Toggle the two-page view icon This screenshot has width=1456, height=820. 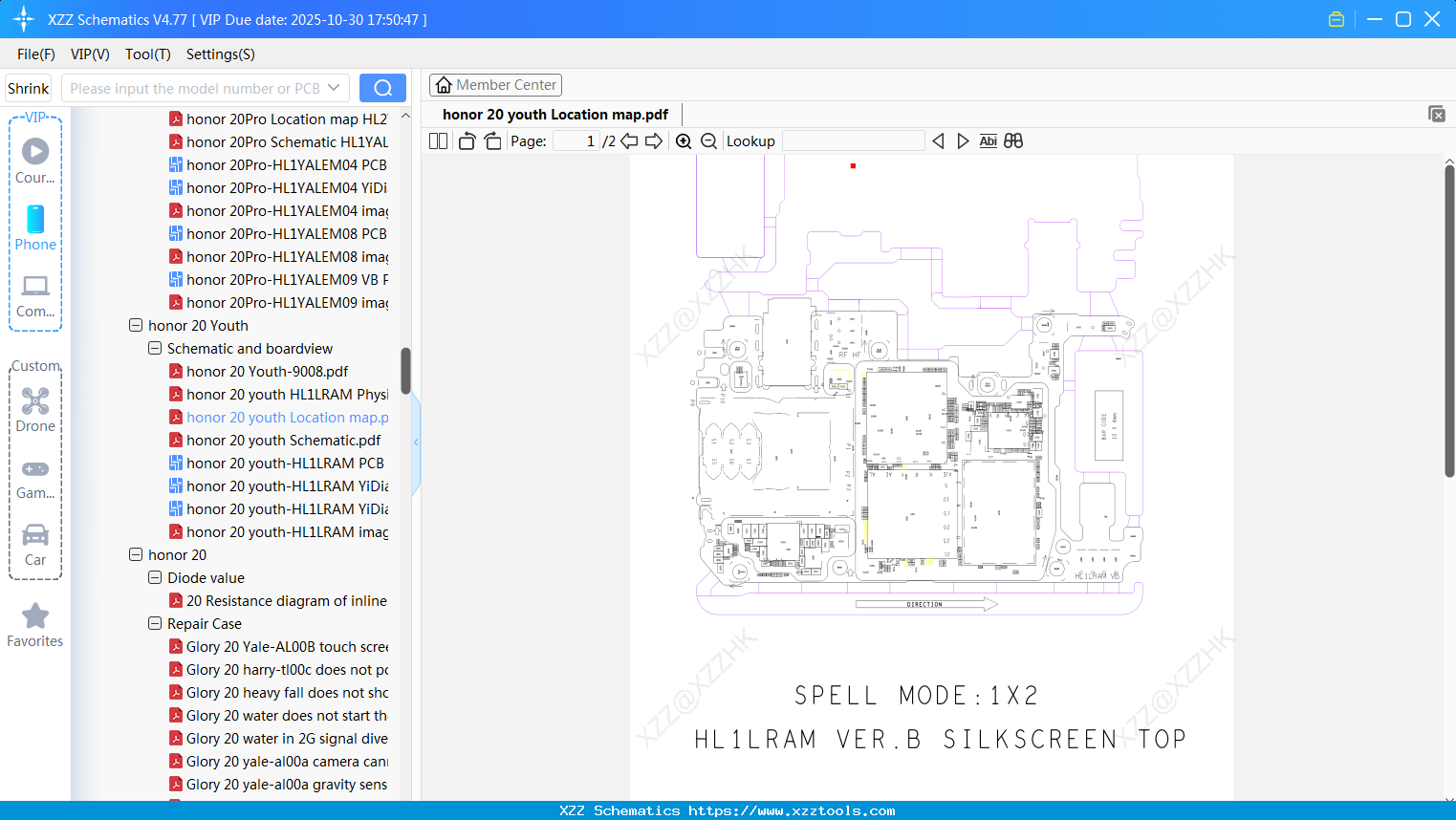(x=438, y=141)
